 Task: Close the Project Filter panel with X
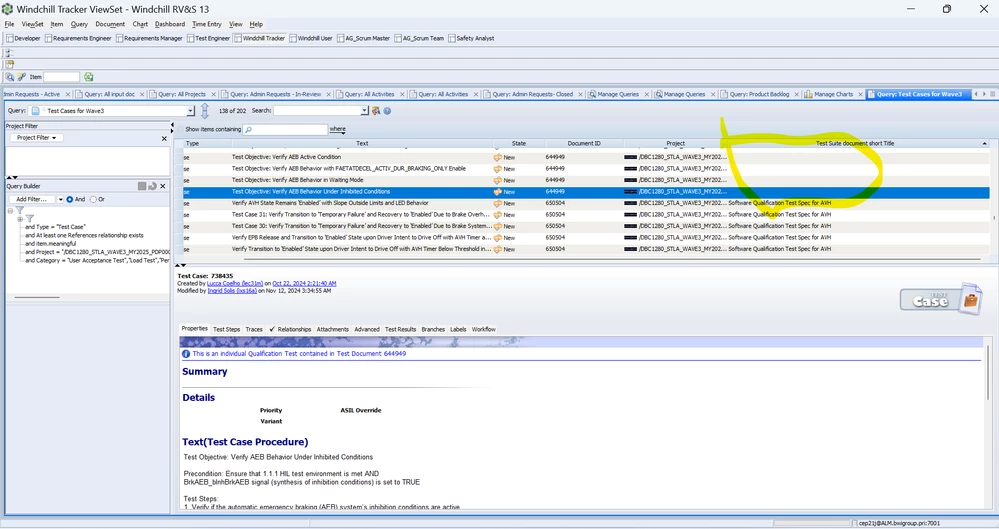164,138
